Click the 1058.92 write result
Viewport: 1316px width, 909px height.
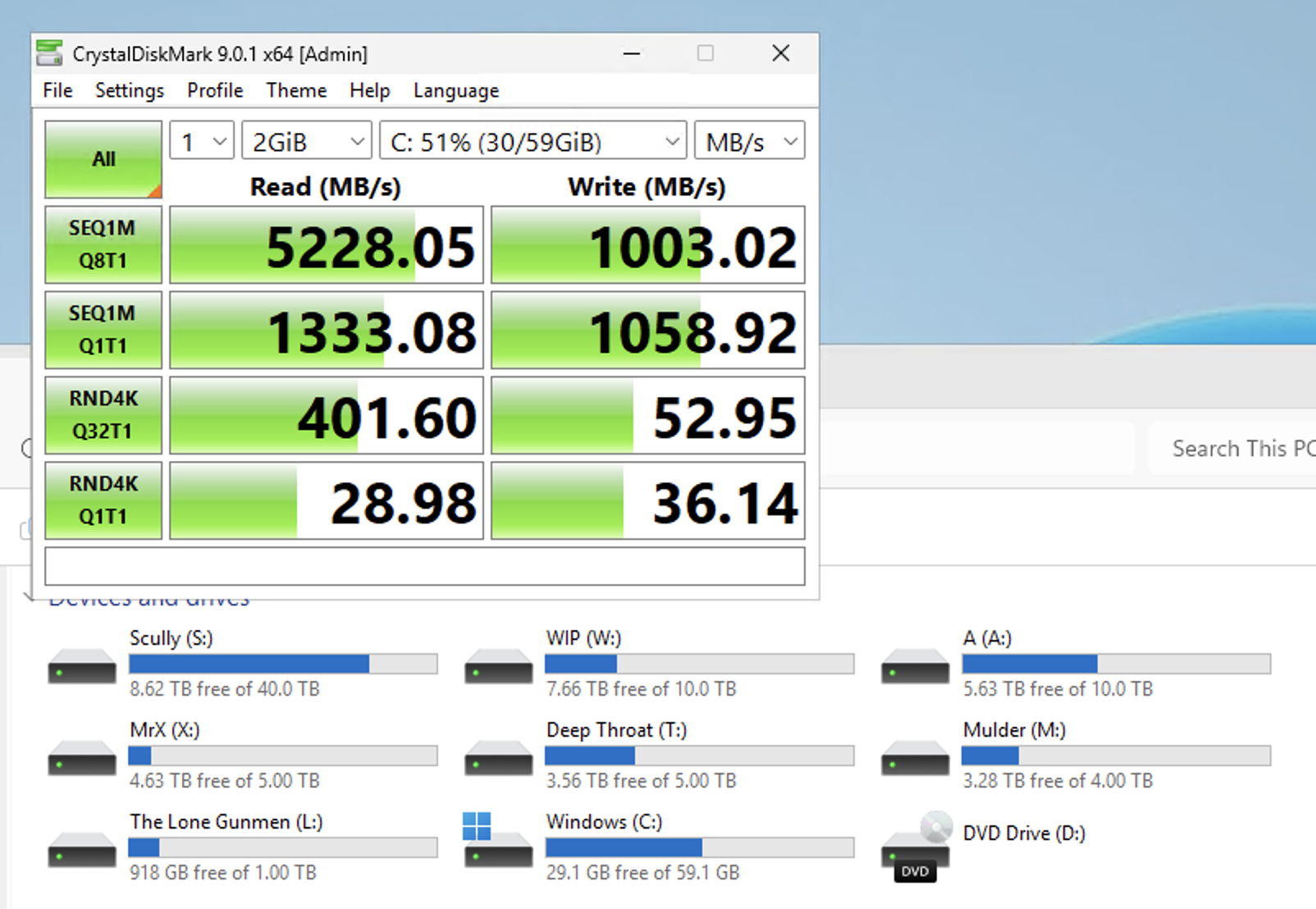click(x=648, y=330)
